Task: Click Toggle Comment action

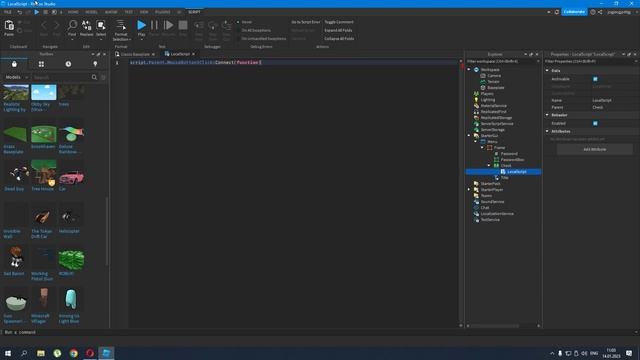Action: coord(339,22)
